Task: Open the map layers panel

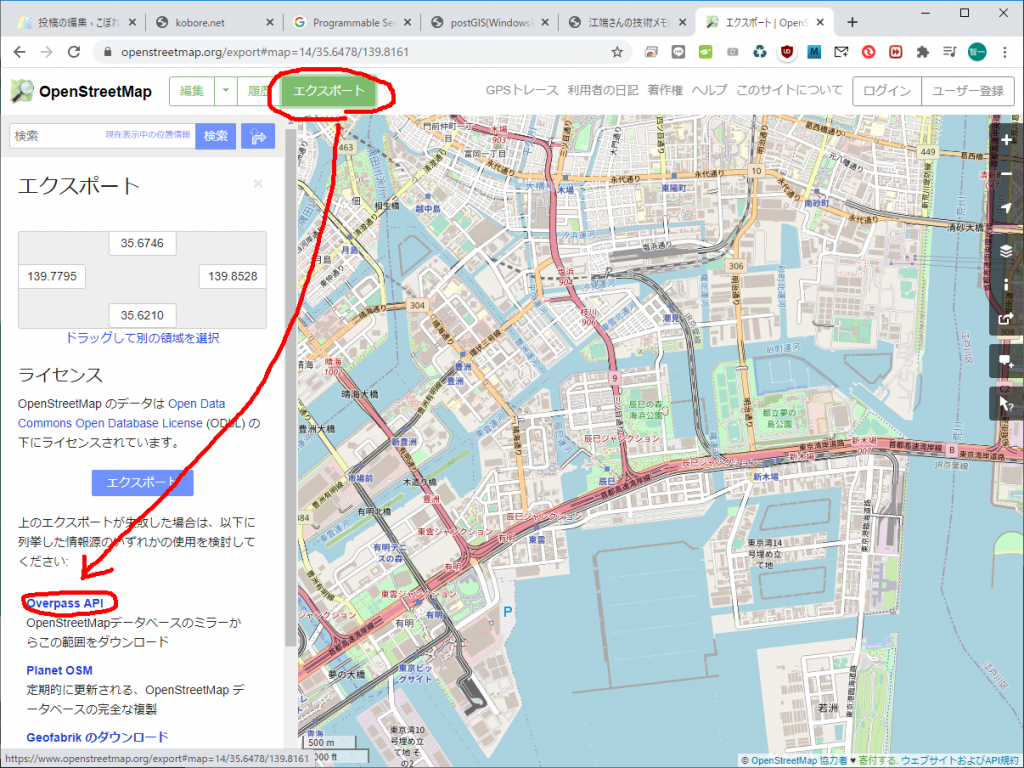Action: [x=1006, y=250]
